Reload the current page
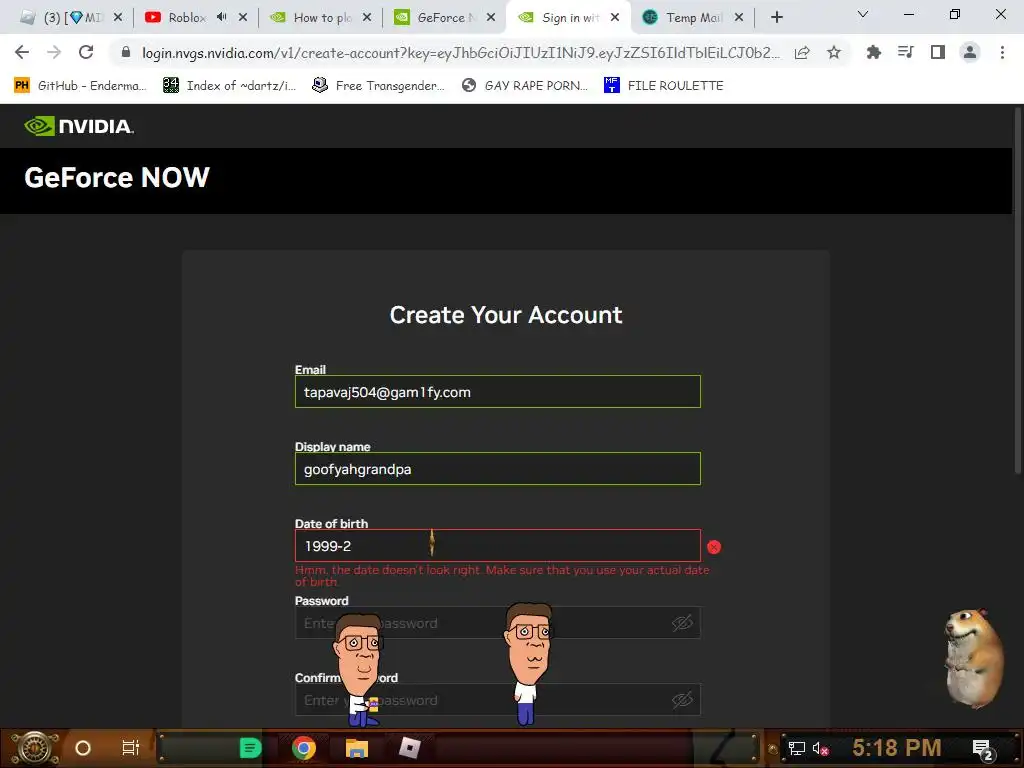 click(x=86, y=52)
